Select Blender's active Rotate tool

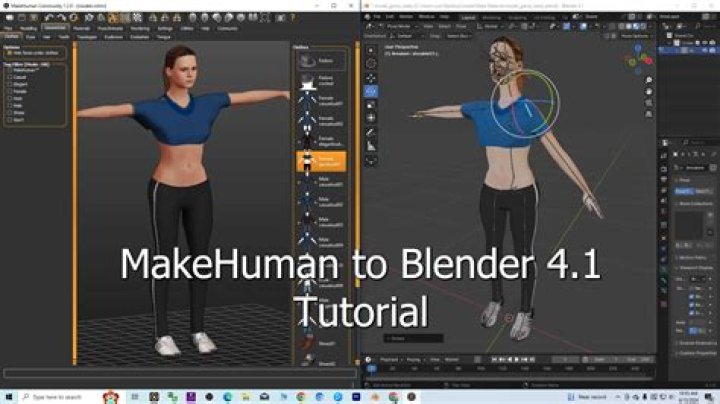(x=371, y=91)
